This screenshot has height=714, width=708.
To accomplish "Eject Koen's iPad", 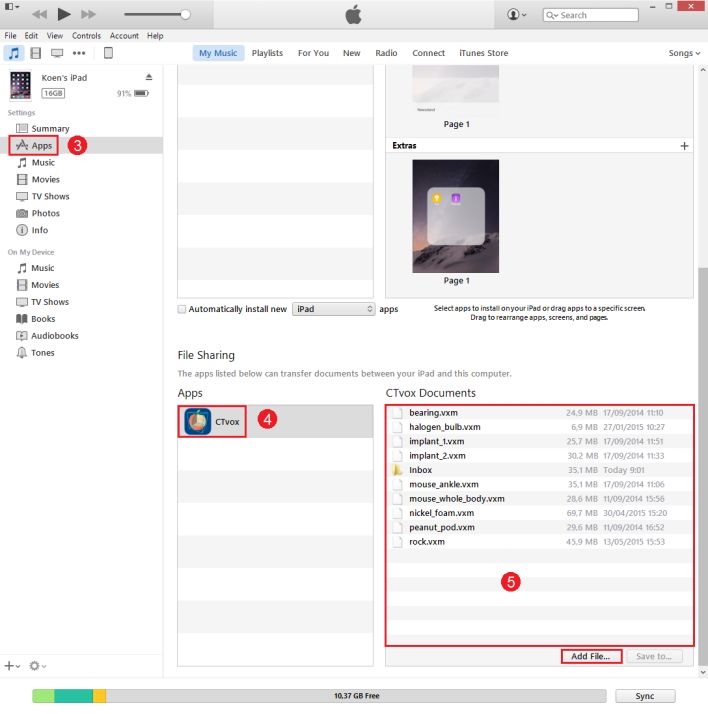I will click(x=149, y=77).
